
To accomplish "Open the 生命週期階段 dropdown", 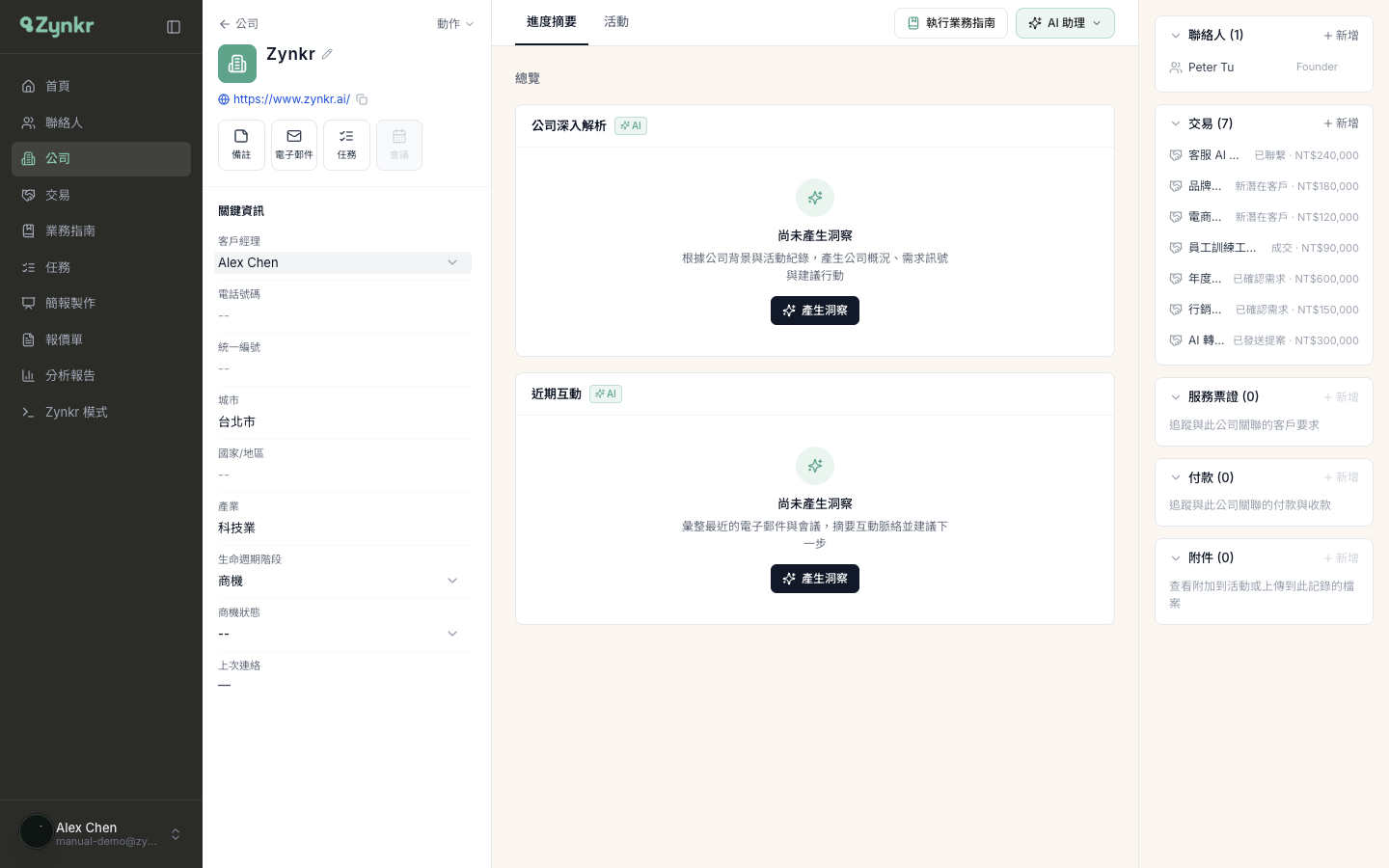I will [342, 581].
